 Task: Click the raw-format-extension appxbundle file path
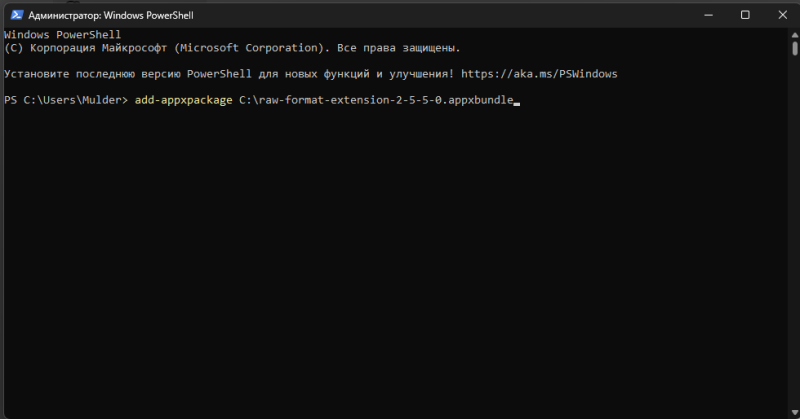(374, 100)
